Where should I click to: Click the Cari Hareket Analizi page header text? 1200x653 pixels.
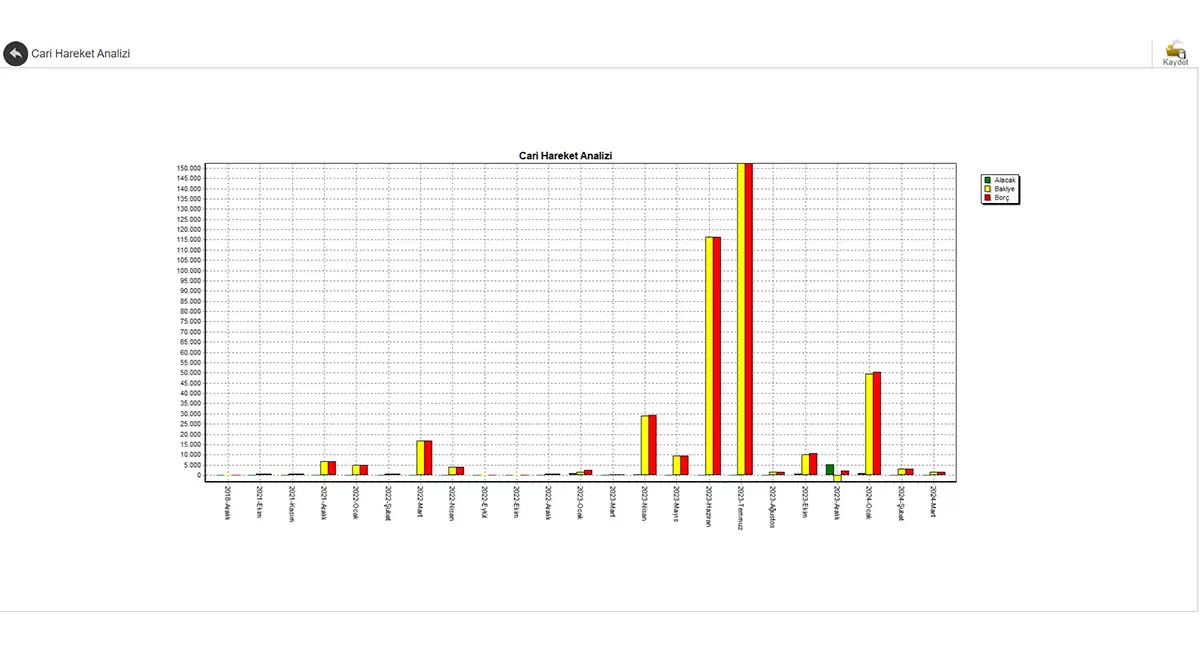pos(81,53)
